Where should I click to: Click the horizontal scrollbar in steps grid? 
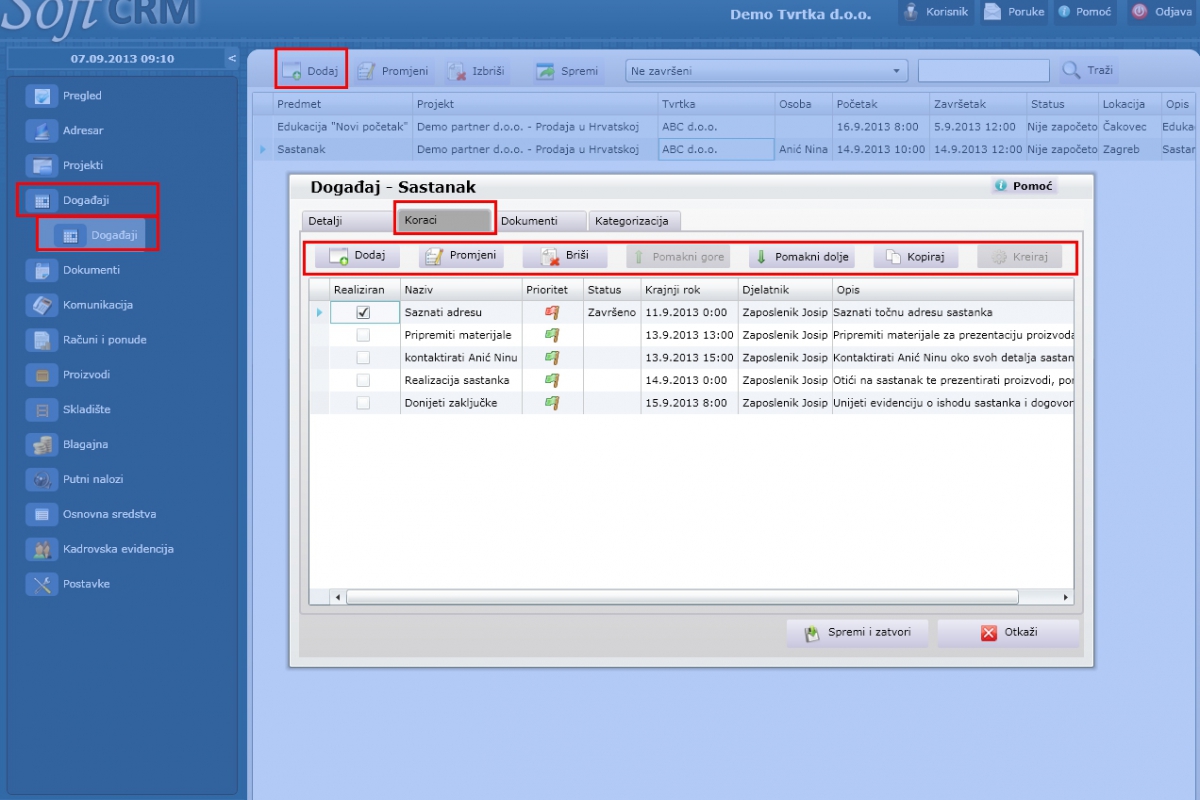(682, 597)
